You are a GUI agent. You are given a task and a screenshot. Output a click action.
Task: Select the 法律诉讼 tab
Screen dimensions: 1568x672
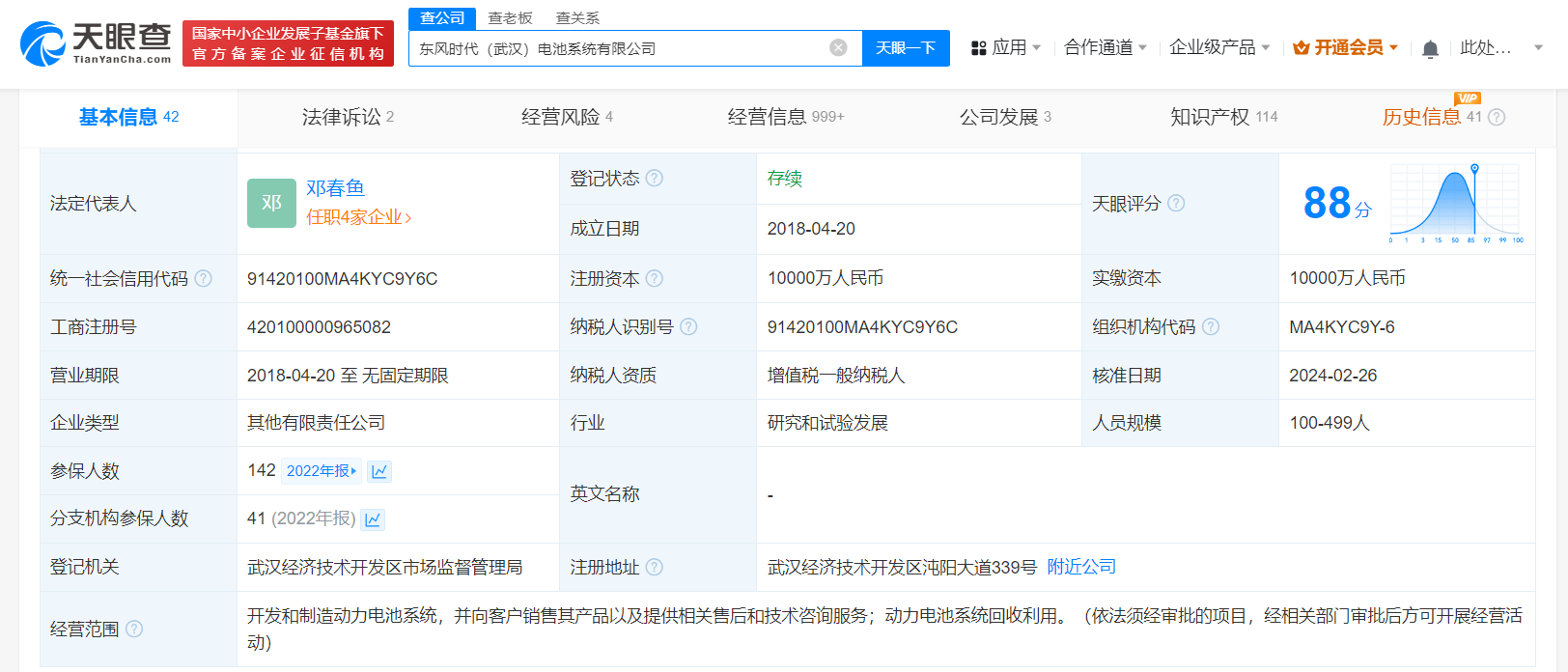click(x=348, y=118)
